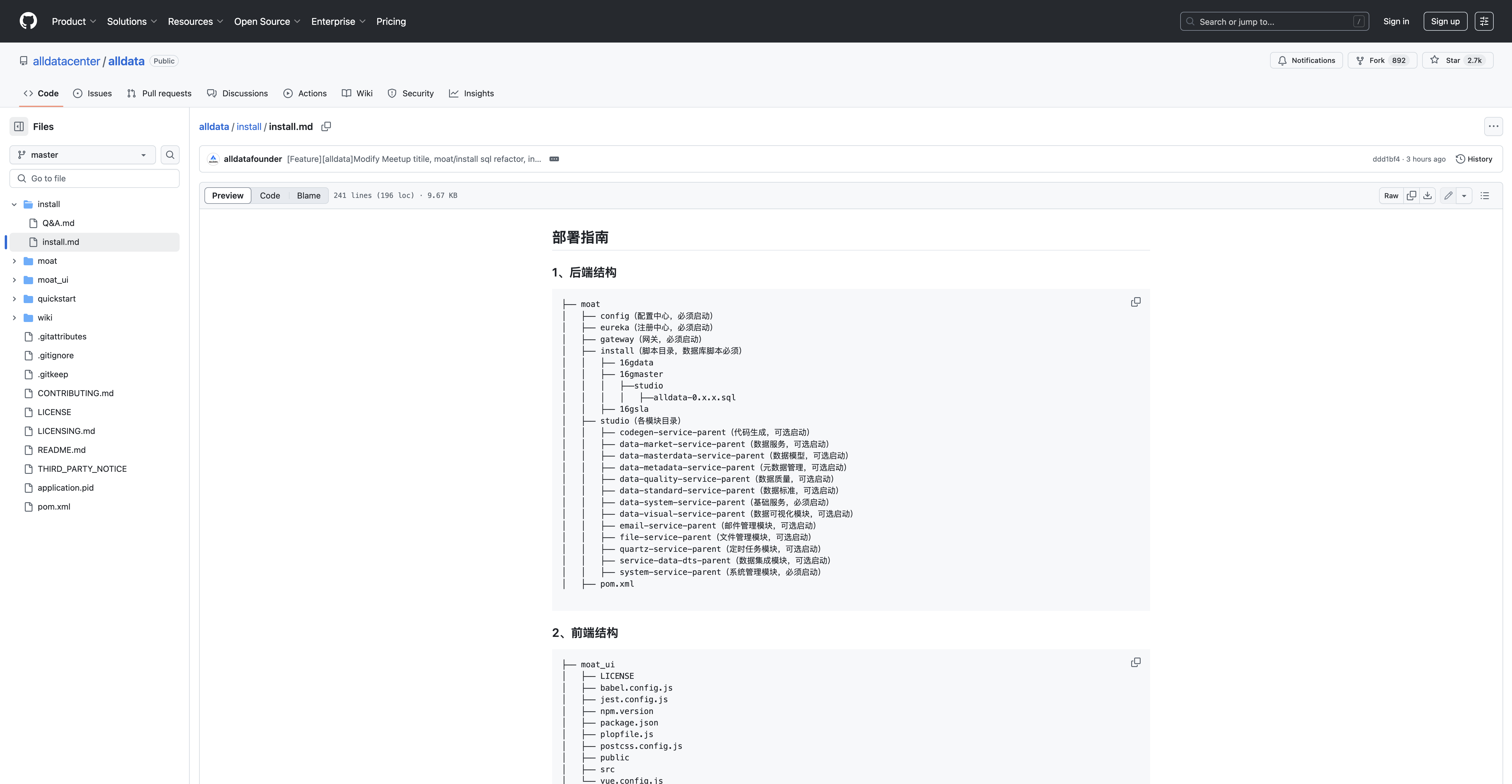
Task: Collapse the file tree side panel
Action: (19, 126)
